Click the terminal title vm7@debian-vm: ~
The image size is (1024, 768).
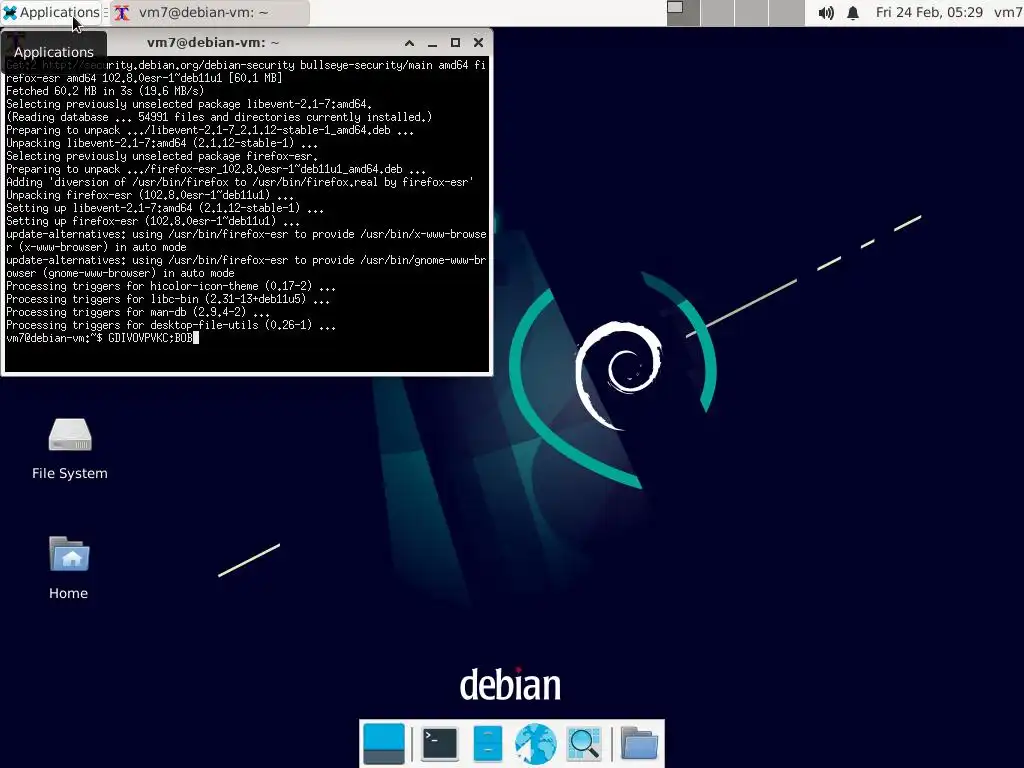pos(213,43)
